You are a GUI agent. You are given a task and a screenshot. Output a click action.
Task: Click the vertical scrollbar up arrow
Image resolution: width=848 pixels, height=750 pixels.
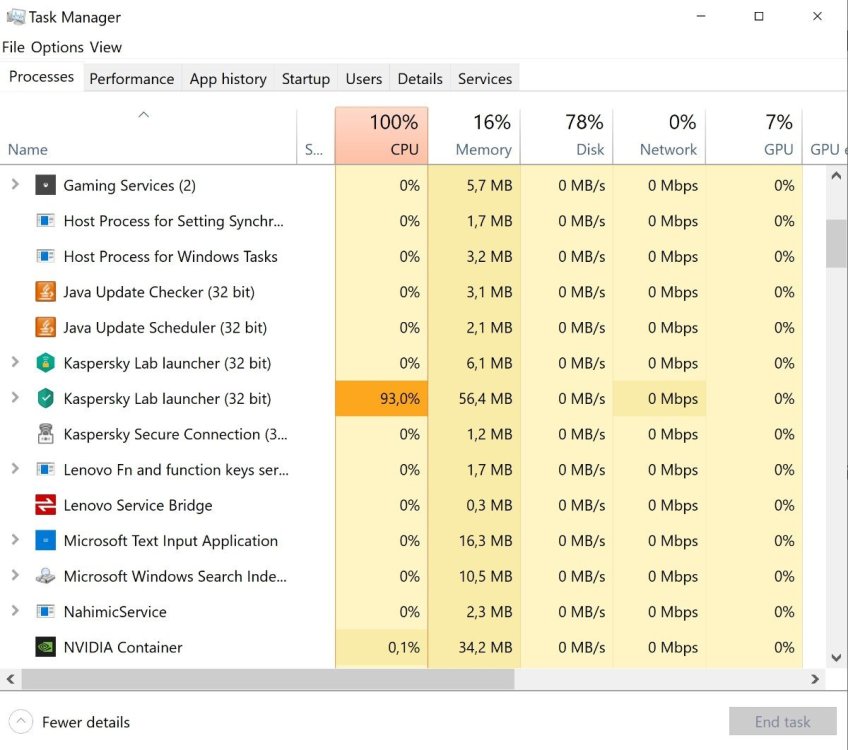836,176
